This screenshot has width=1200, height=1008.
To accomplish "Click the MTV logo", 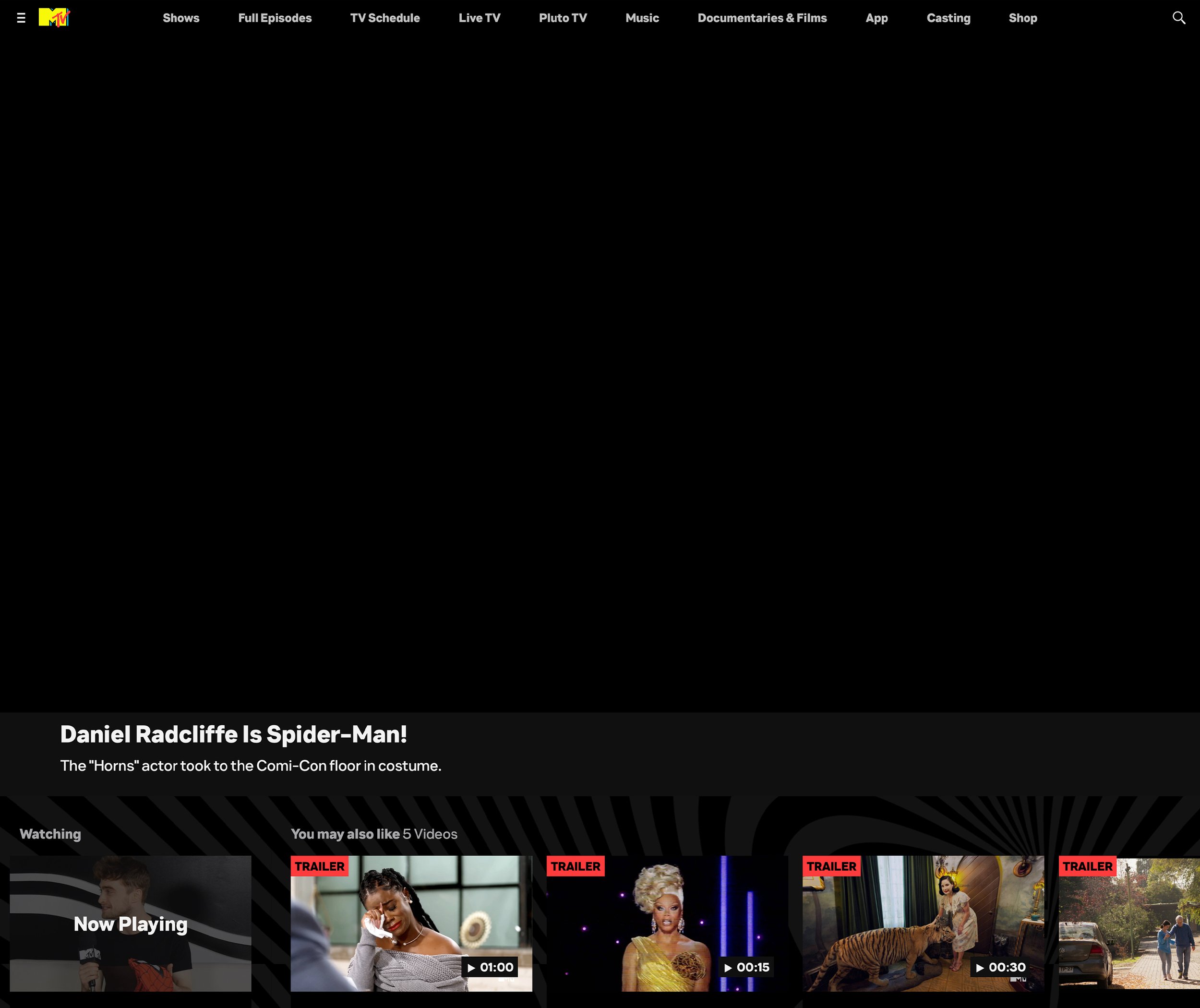I will pos(54,18).
